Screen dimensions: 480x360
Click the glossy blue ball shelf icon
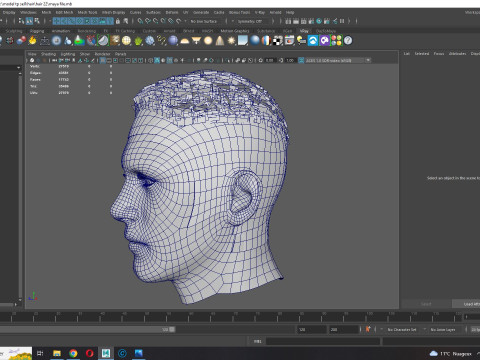point(255,41)
